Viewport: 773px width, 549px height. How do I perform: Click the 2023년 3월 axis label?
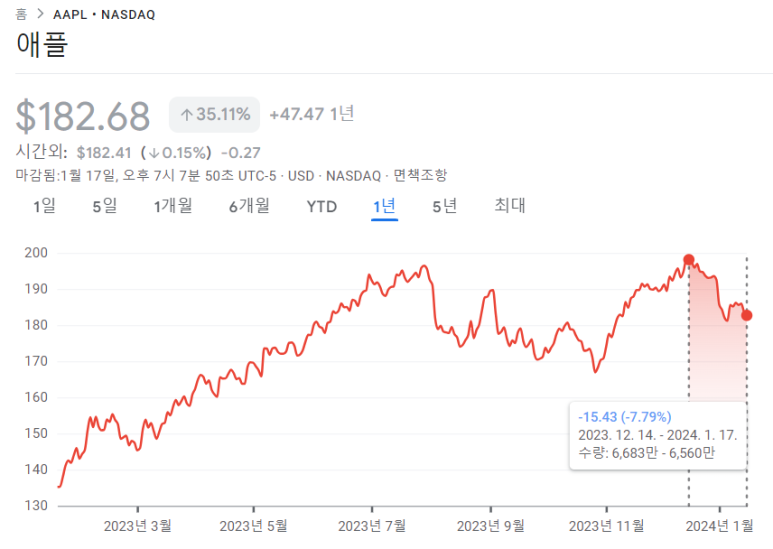click(138, 526)
